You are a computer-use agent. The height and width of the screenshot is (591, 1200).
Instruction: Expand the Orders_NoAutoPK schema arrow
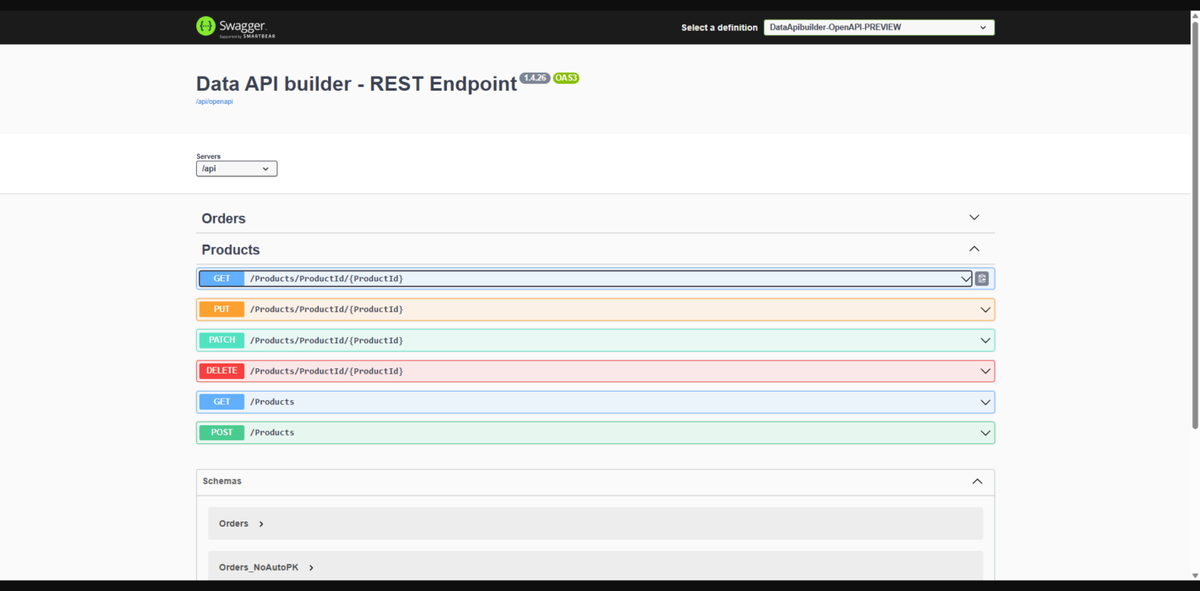point(311,568)
